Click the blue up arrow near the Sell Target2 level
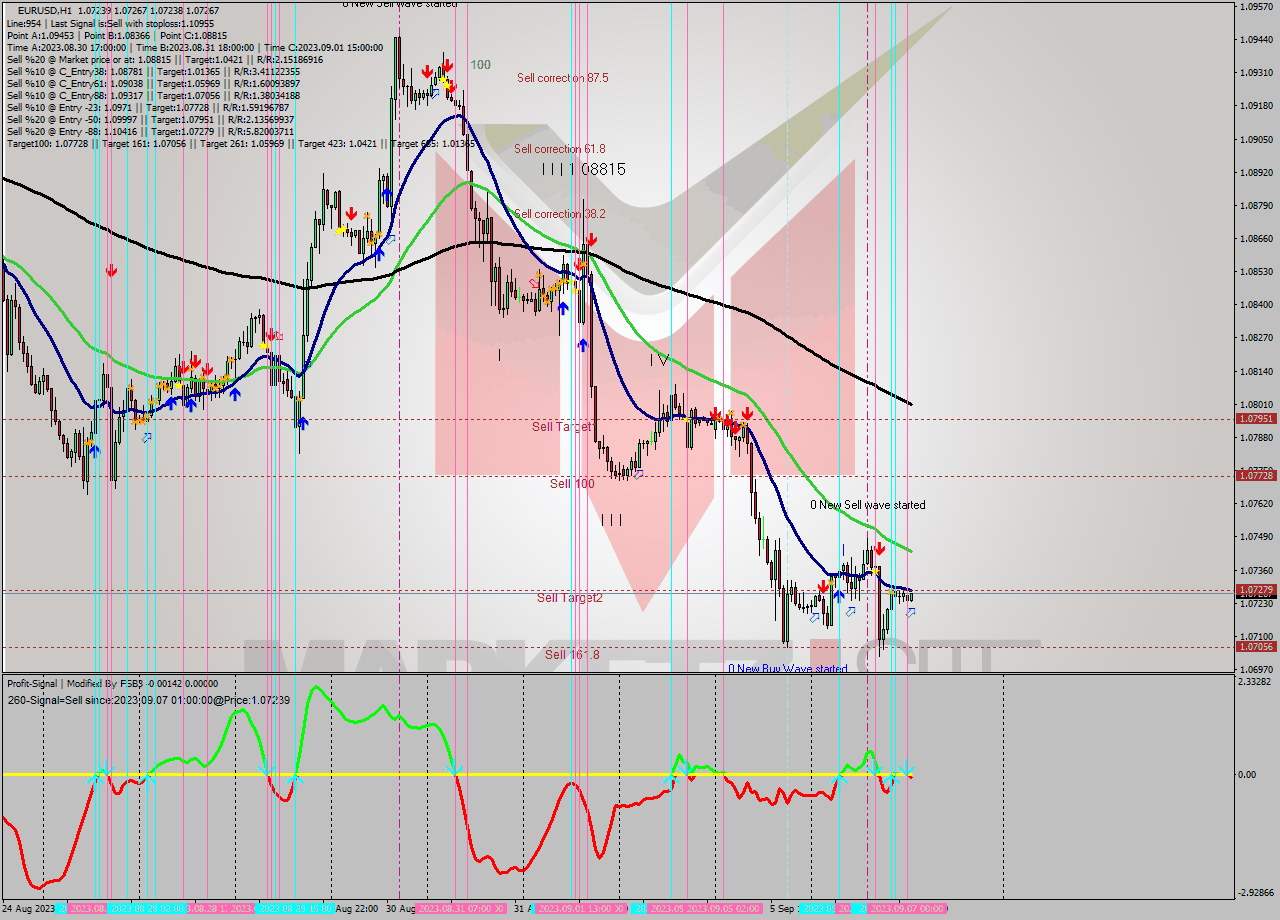 pos(838,594)
